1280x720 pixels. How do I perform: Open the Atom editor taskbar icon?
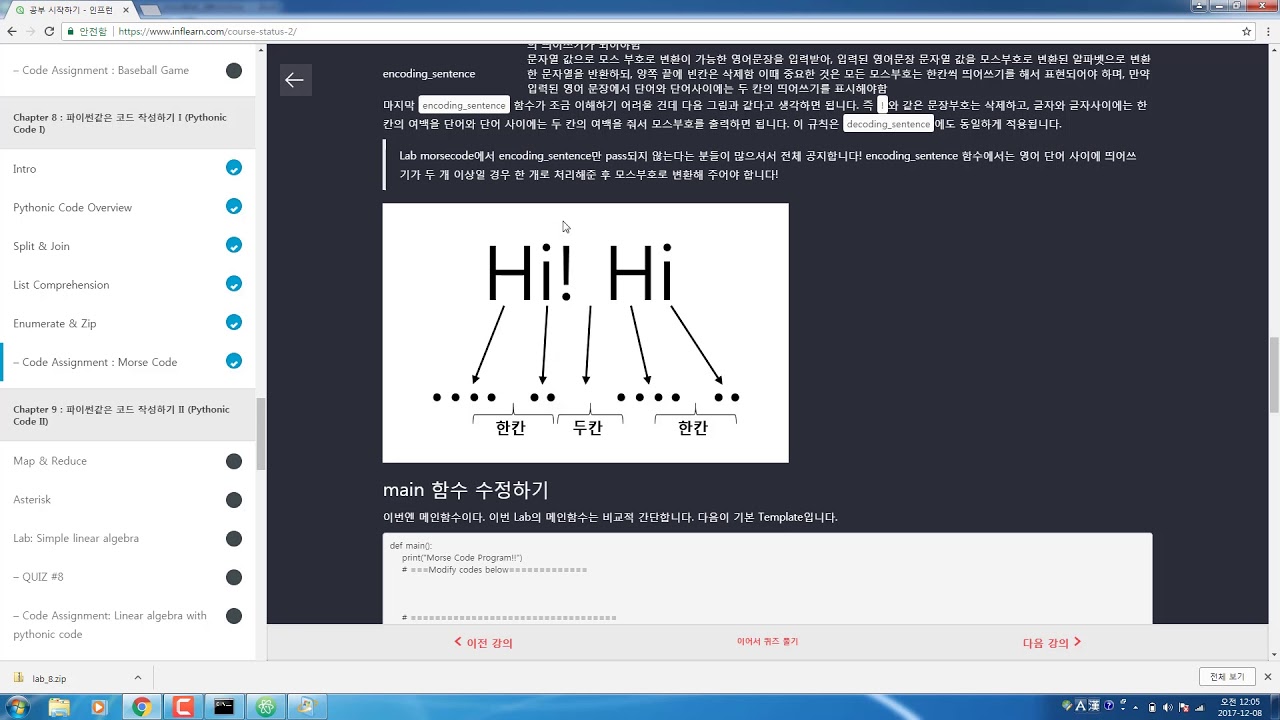point(265,707)
